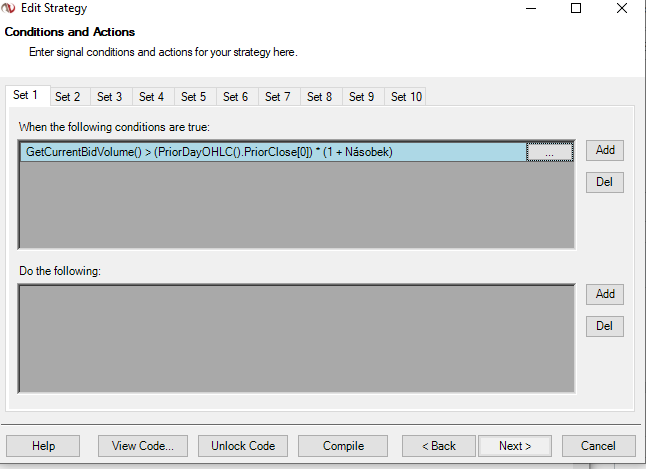Cancel the Edit Strategy wizard
646x469 pixels.
(x=599, y=446)
